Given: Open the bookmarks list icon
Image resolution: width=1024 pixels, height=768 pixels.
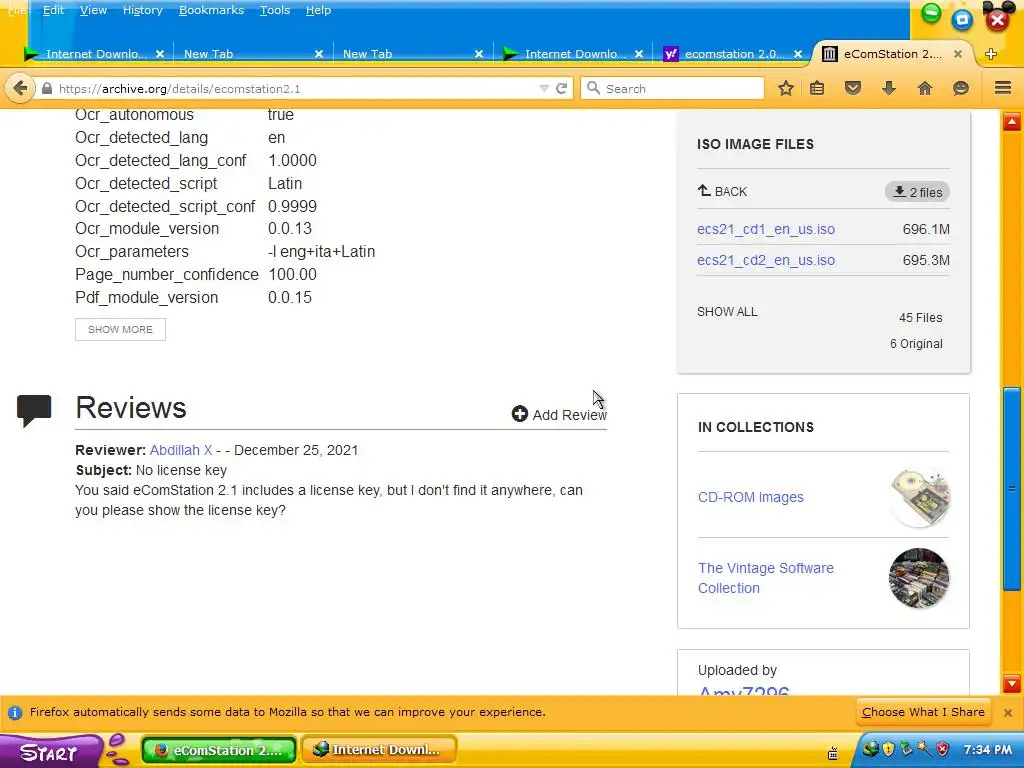Looking at the screenshot, I should 817,88.
